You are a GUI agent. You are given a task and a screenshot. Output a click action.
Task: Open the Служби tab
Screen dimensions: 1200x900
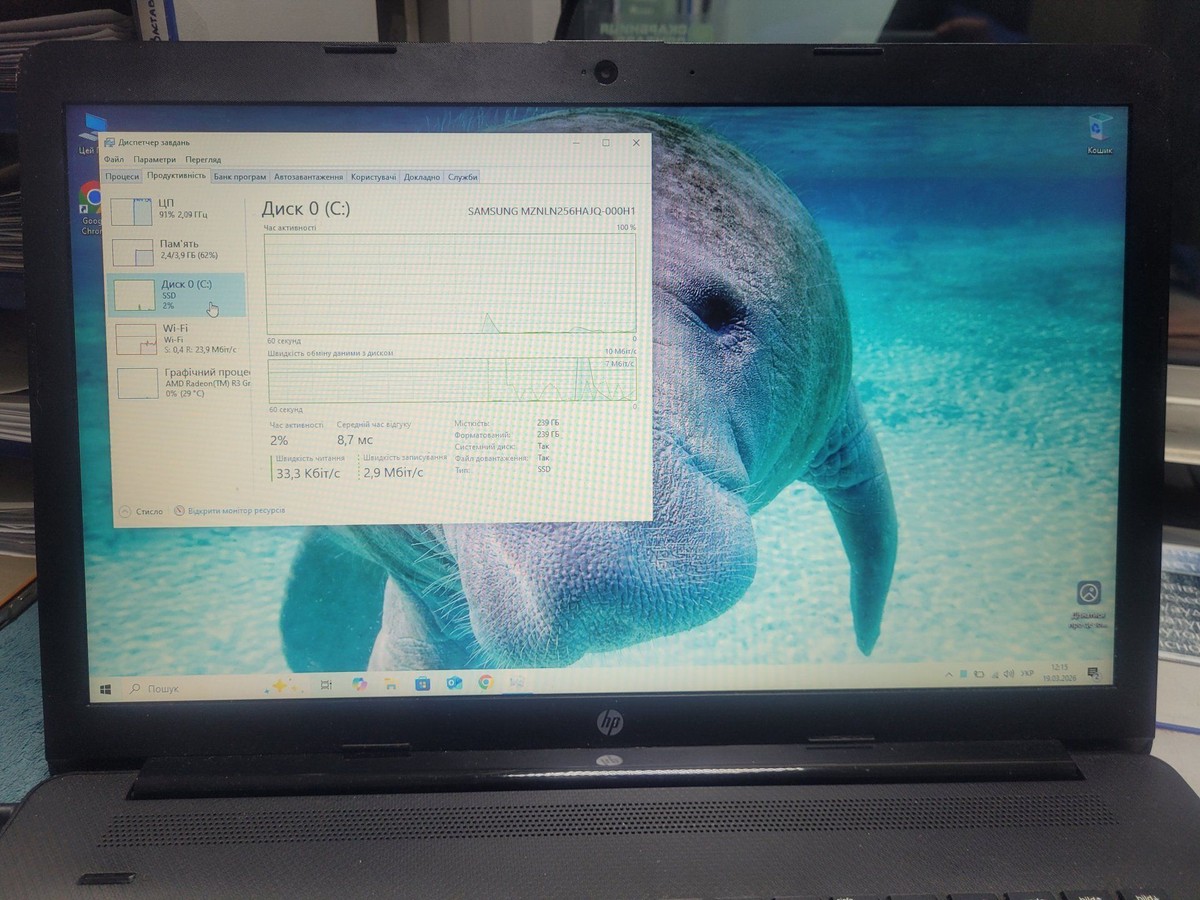[462, 177]
